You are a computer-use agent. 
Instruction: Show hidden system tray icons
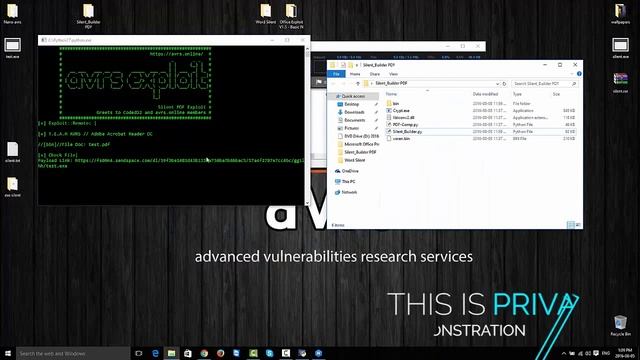[564, 353]
